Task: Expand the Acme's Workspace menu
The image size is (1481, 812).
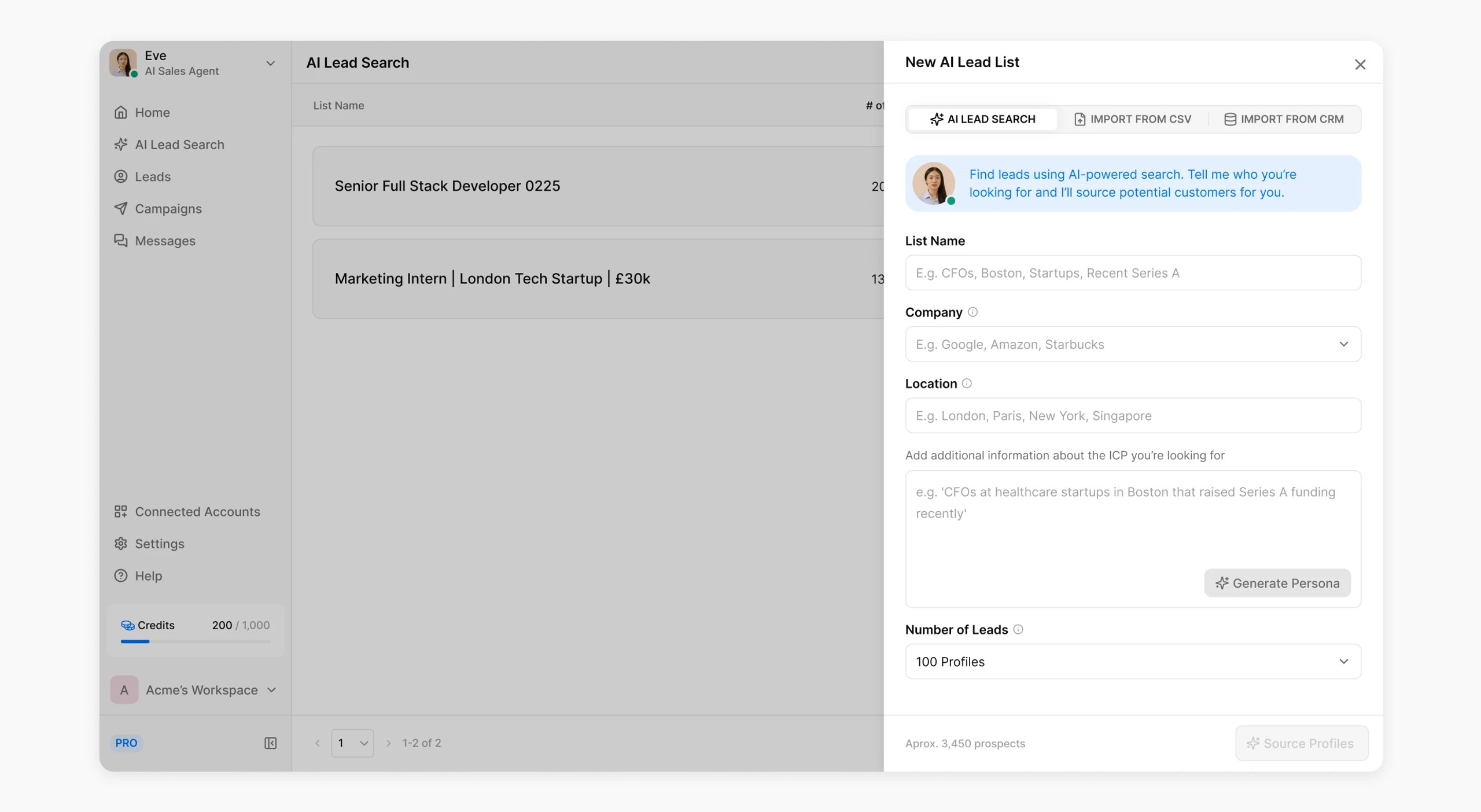Action: click(x=271, y=690)
